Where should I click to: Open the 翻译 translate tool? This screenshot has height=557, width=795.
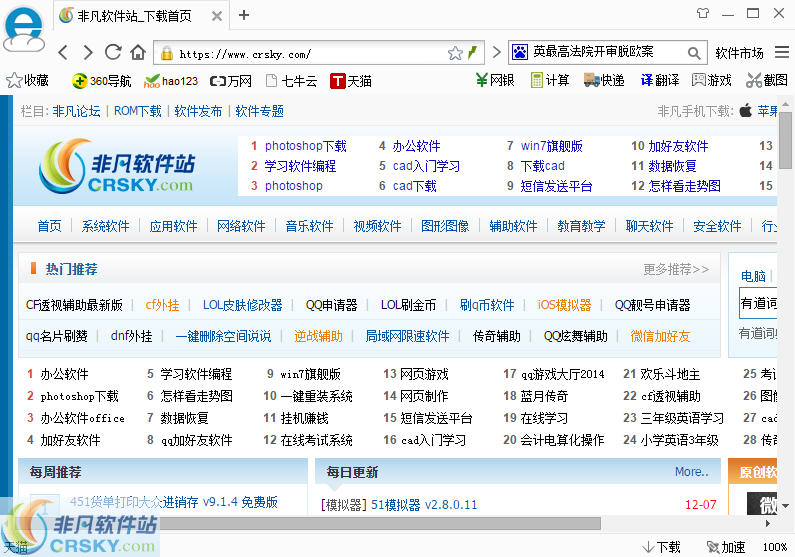click(660, 80)
